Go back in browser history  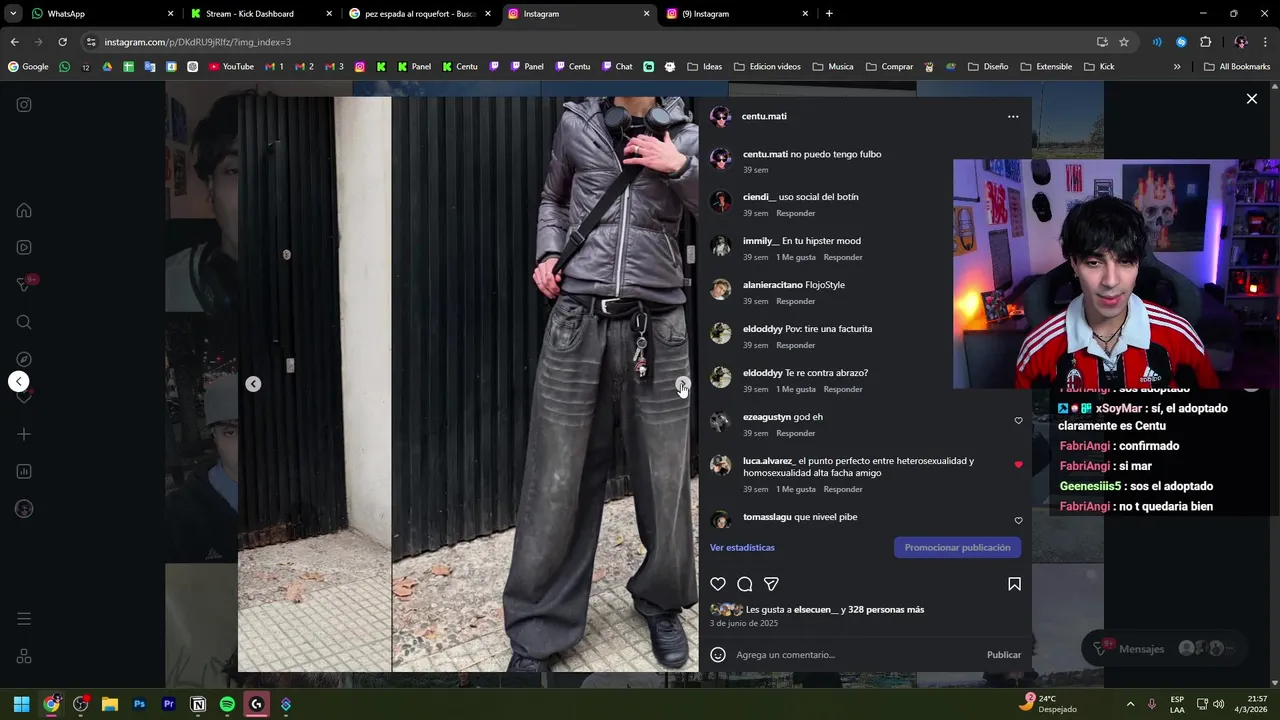[x=14, y=42]
